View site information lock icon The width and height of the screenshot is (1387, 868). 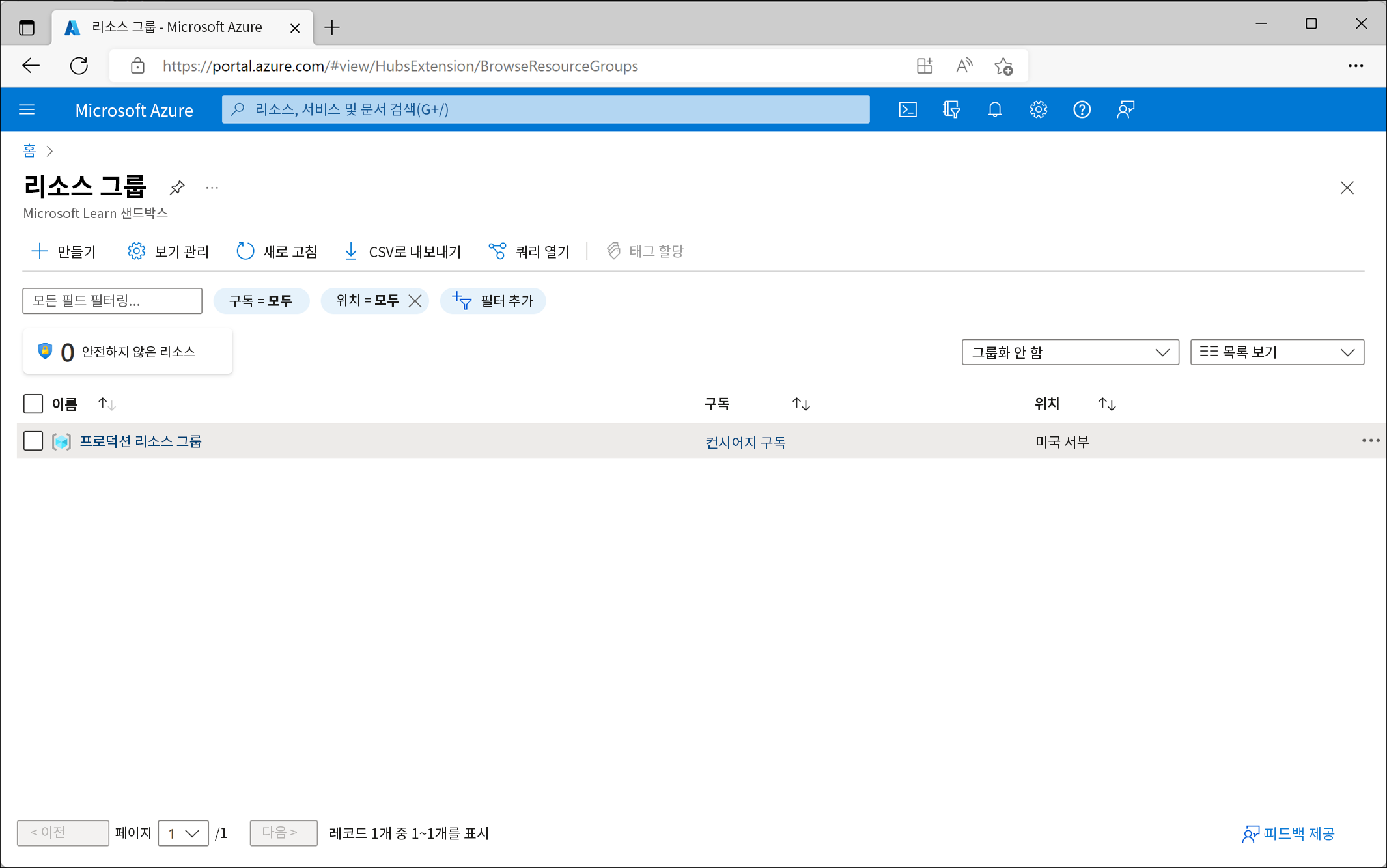pyautogui.click(x=137, y=66)
